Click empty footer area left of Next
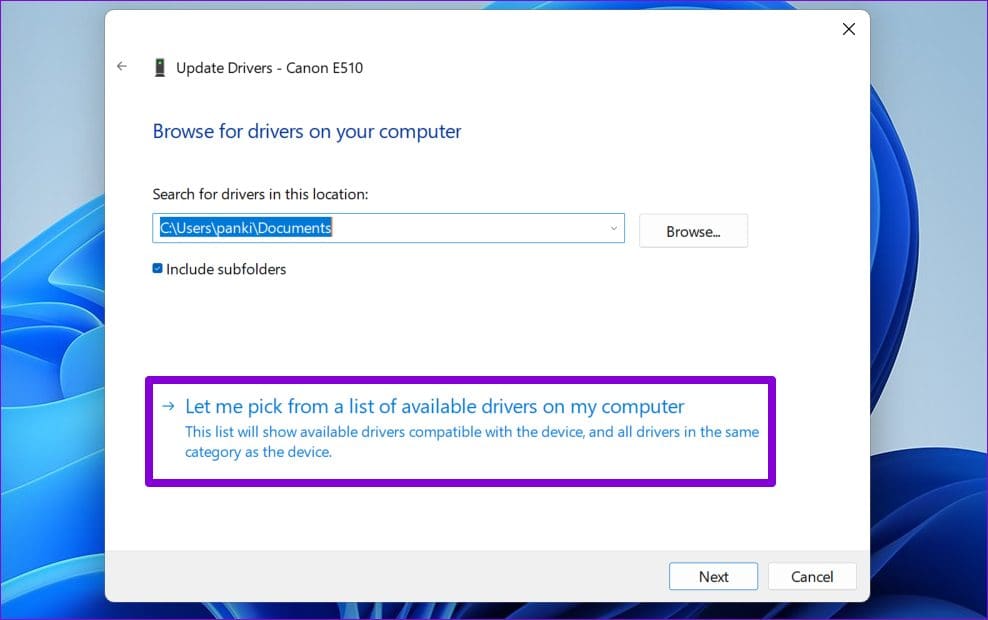Image resolution: width=988 pixels, height=620 pixels. click(380, 576)
